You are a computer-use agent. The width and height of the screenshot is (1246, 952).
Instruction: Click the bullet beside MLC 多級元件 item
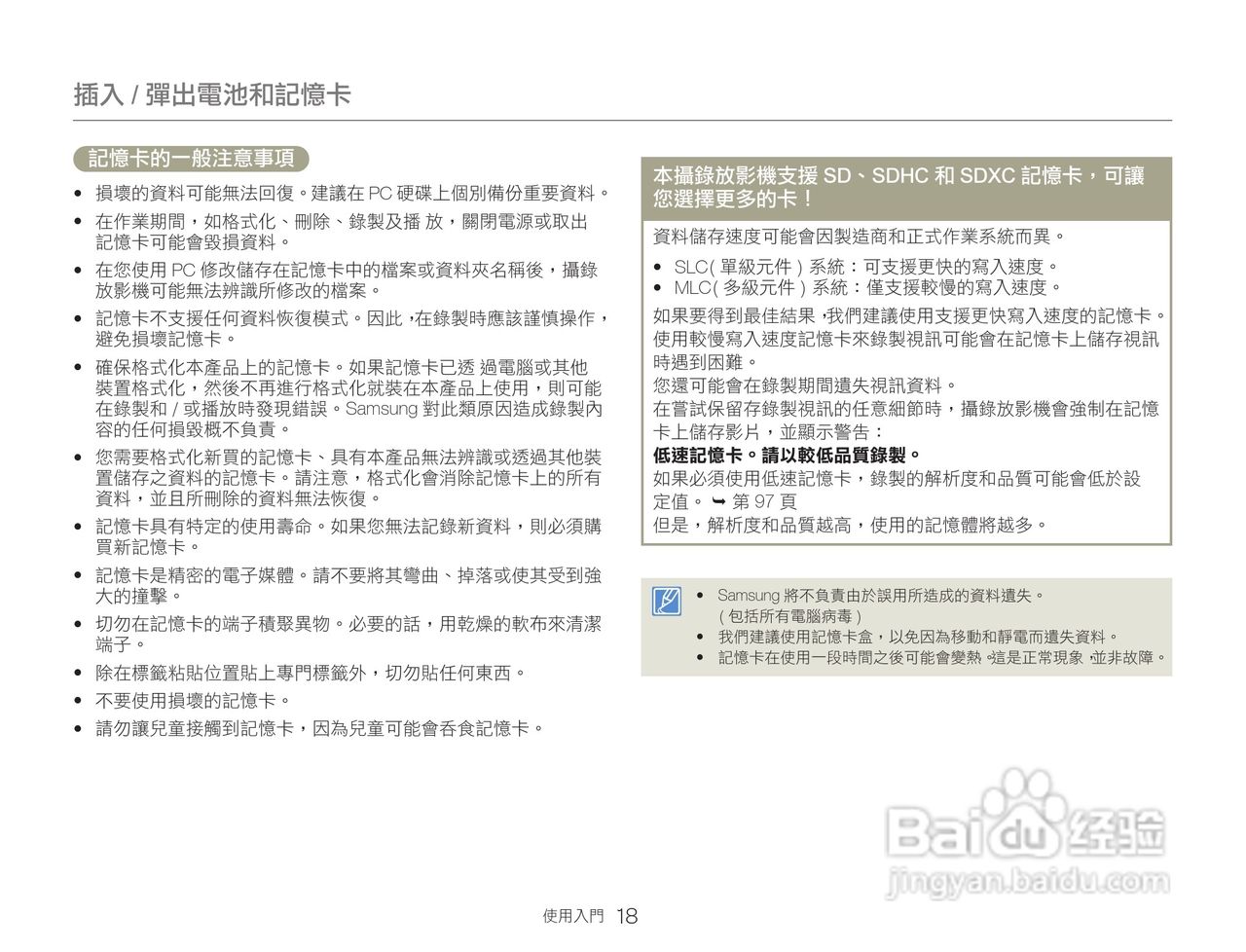click(658, 286)
